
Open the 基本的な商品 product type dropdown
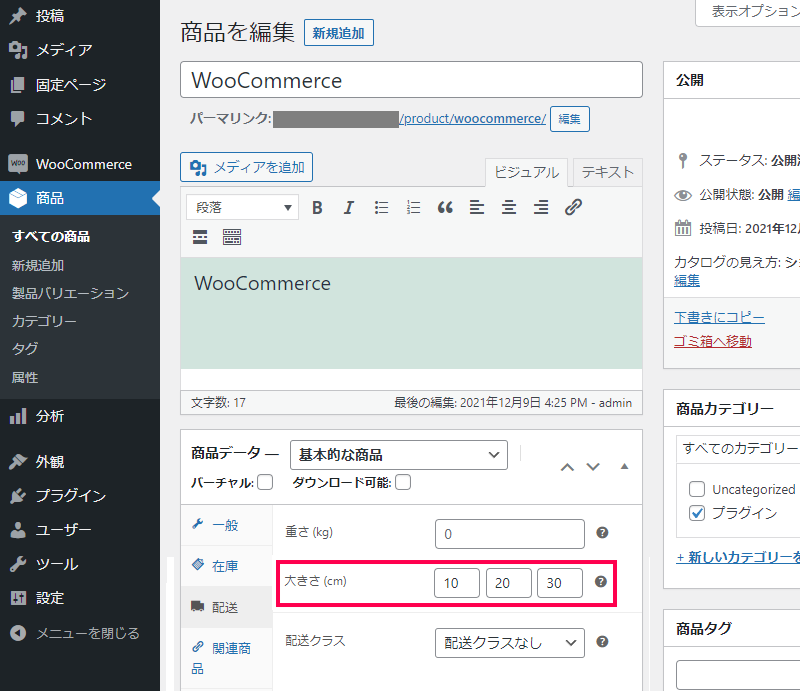[x=398, y=455]
